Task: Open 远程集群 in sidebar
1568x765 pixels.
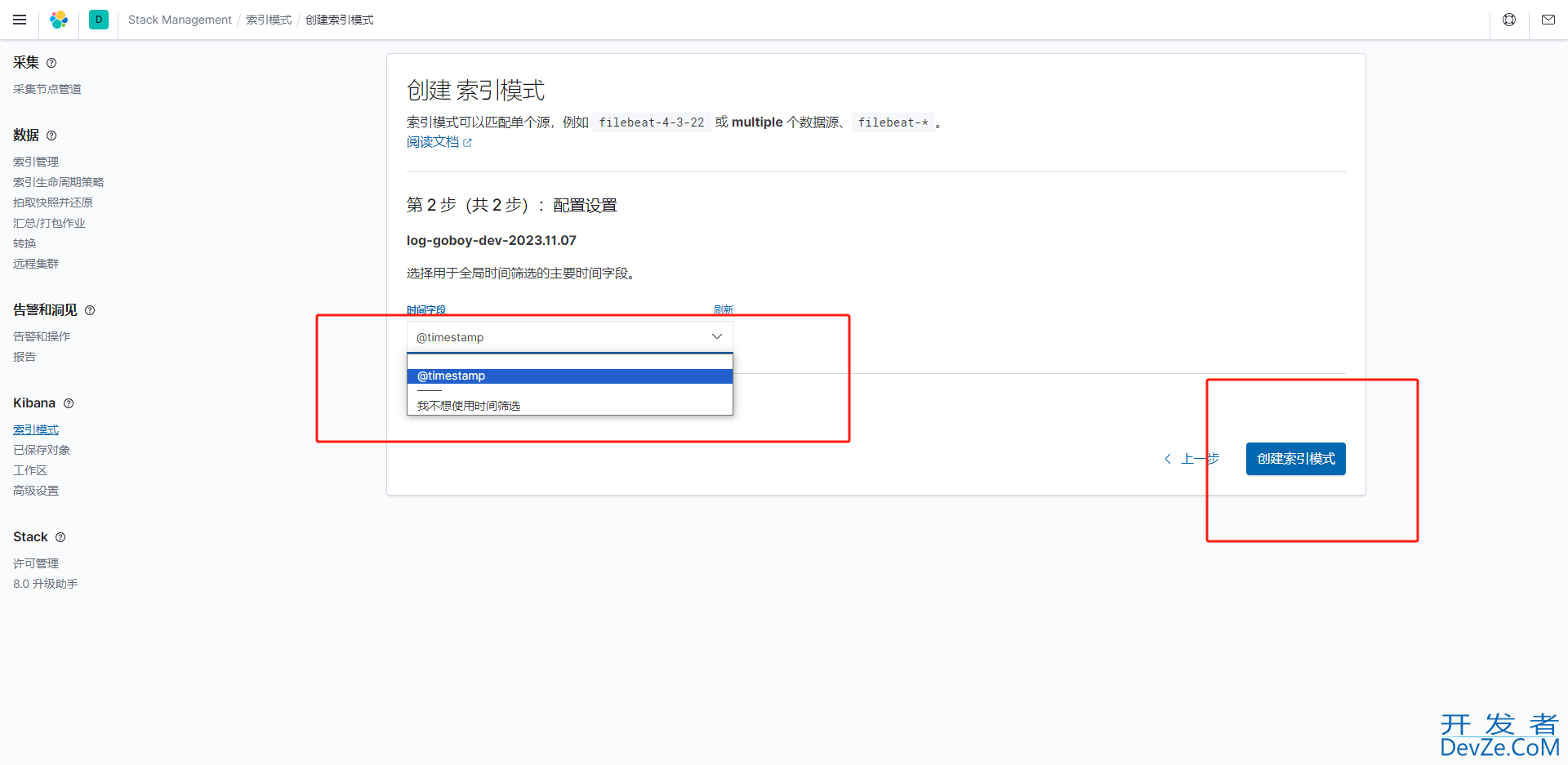Action: (36, 264)
